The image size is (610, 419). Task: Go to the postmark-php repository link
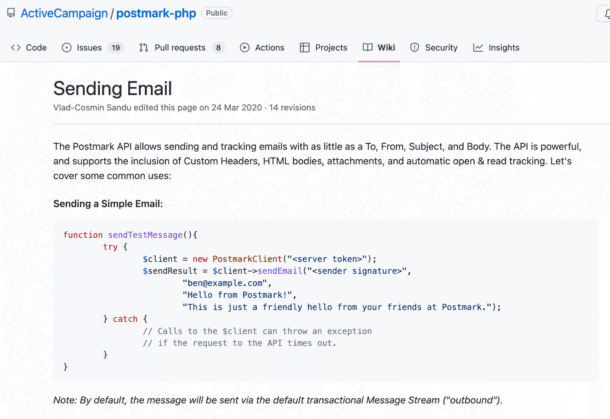[x=155, y=14]
